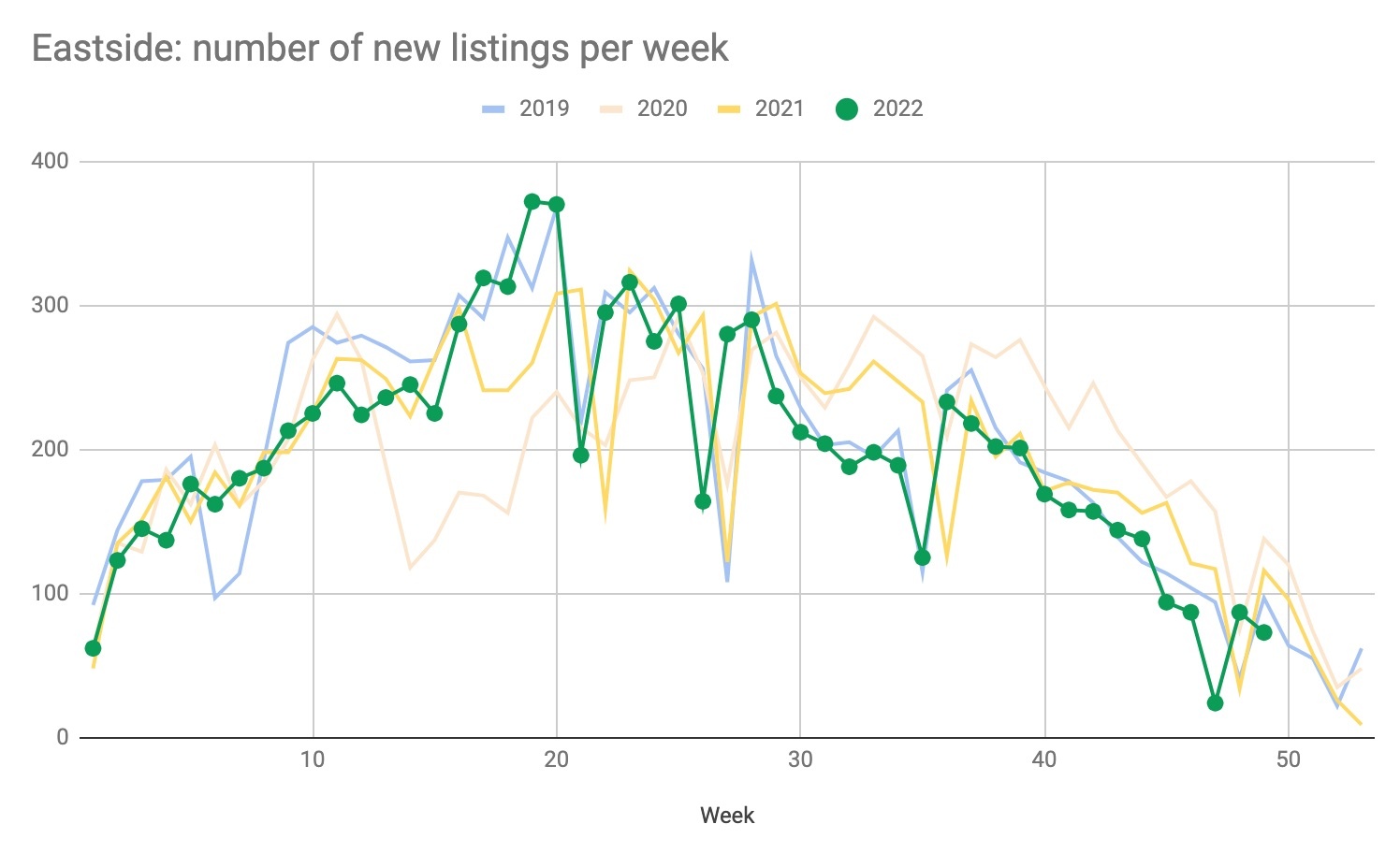Click the 400 label on the y-axis
Image resolution: width=1400 pixels, height=853 pixels.
click(51, 161)
